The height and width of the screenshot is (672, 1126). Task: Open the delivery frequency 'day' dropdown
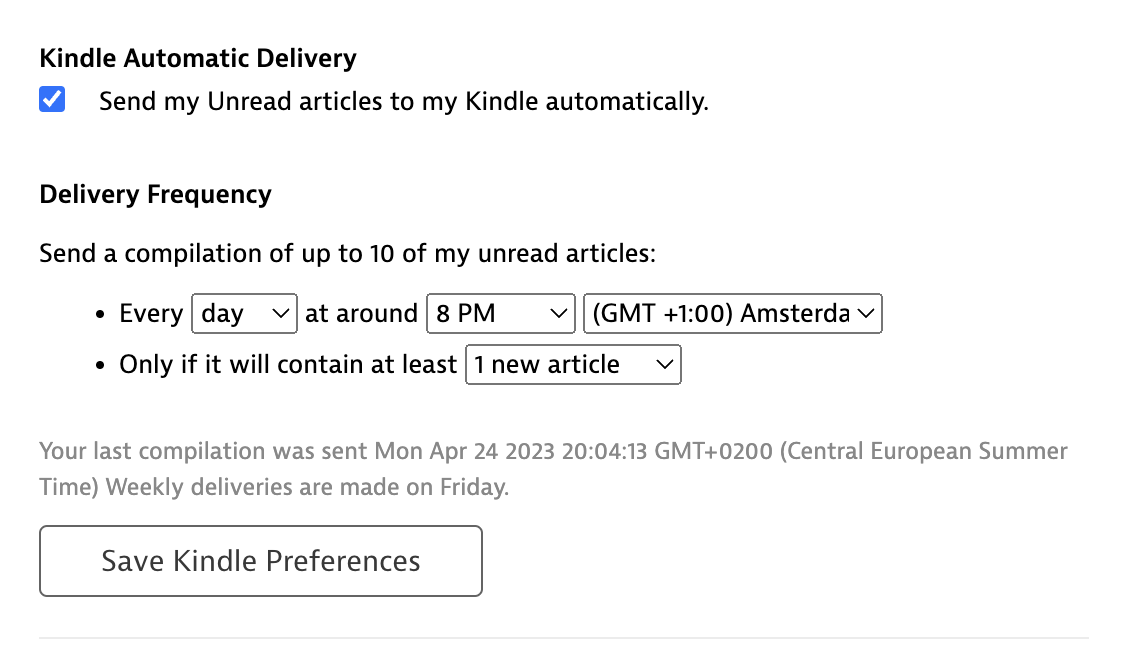(243, 313)
